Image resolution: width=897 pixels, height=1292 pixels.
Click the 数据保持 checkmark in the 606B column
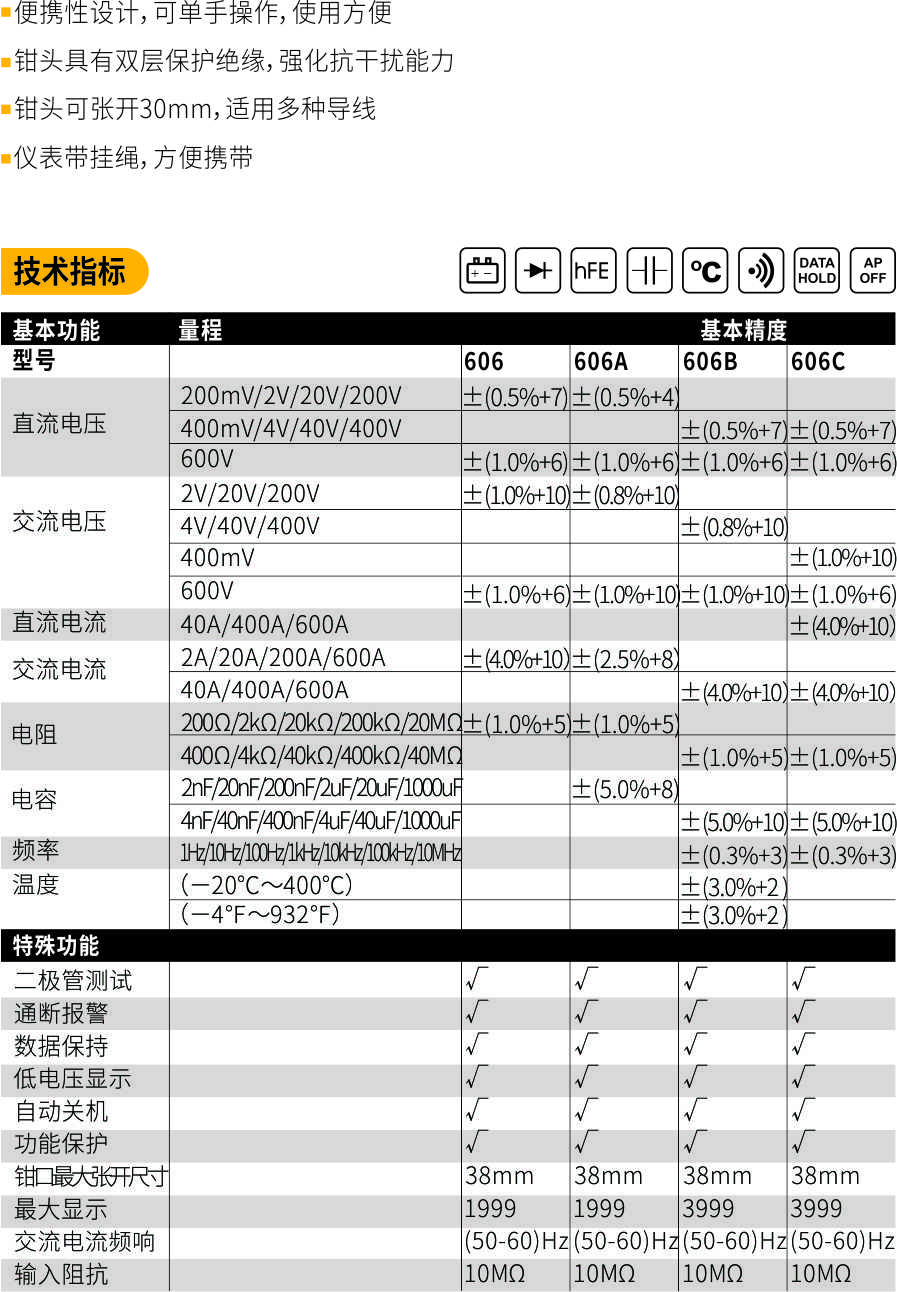[694, 1045]
